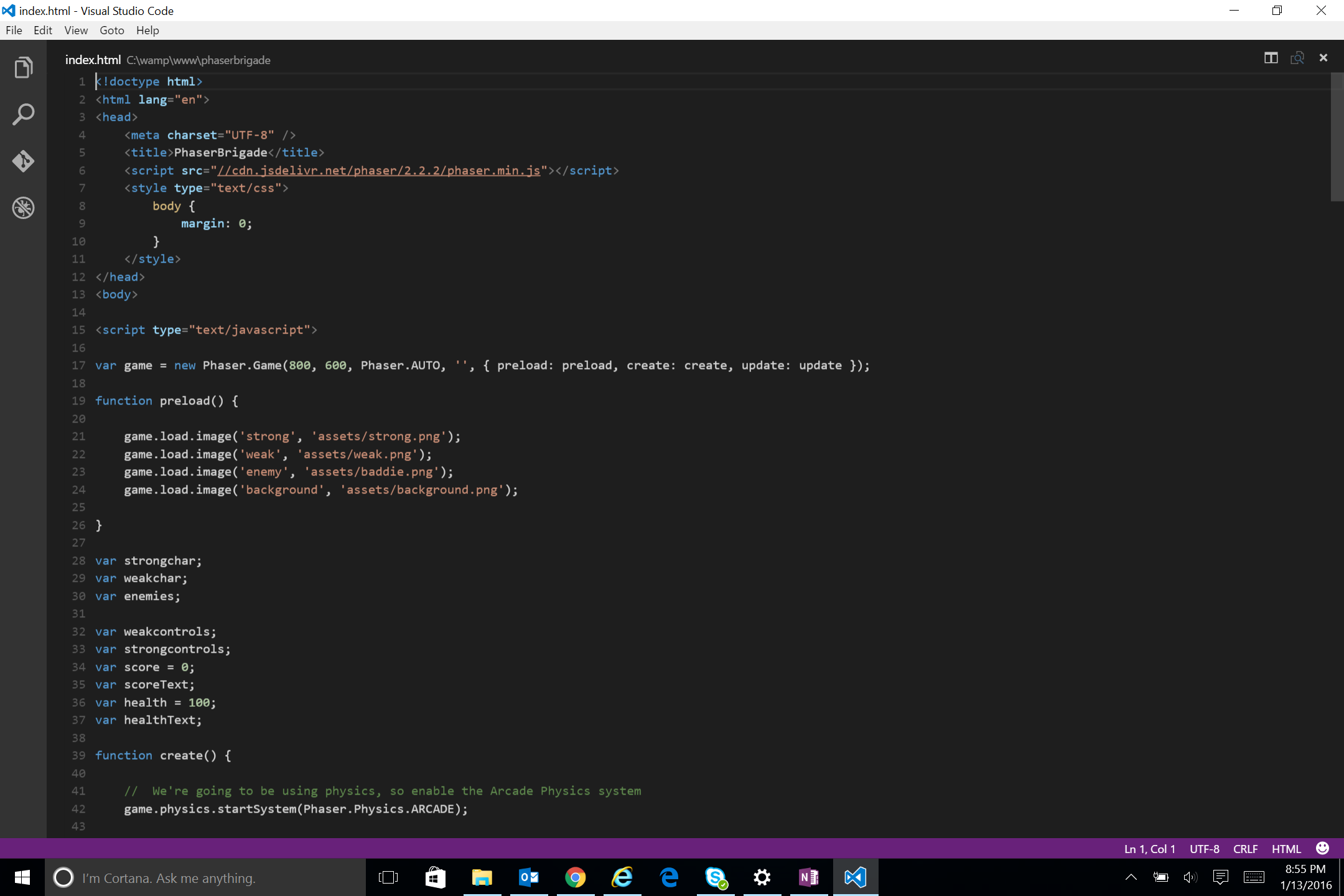Open the Edit menu
The image size is (1344, 896).
pos(43,30)
